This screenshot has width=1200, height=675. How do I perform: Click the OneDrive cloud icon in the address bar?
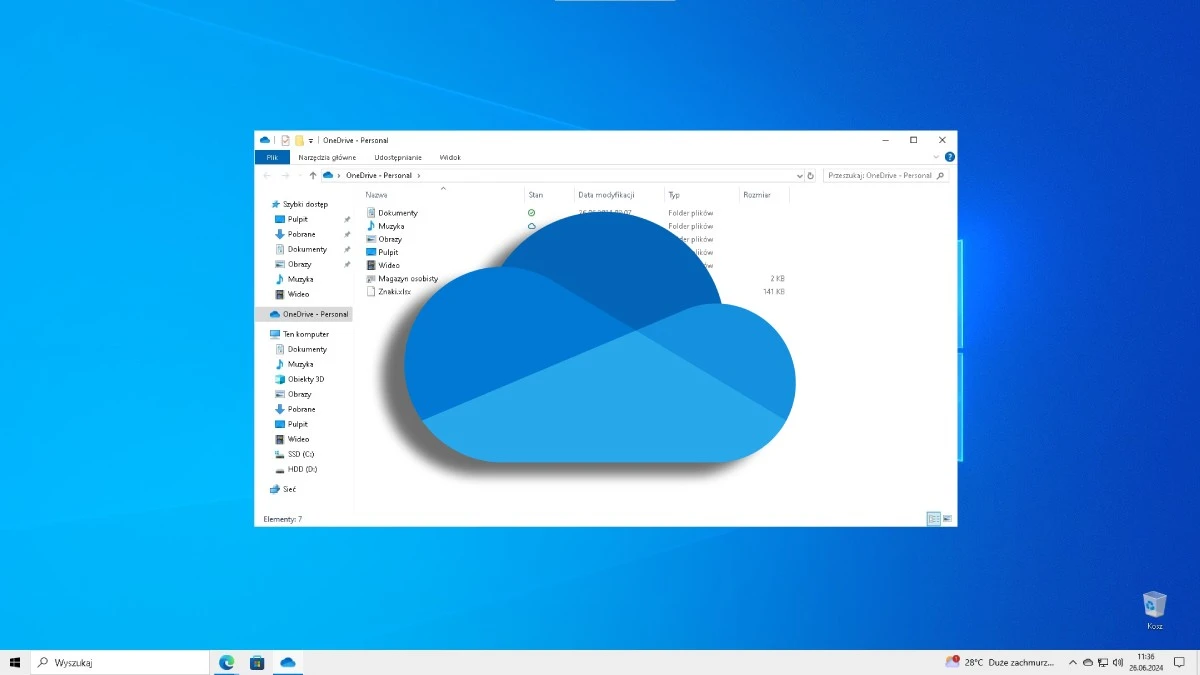tap(328, 175)
